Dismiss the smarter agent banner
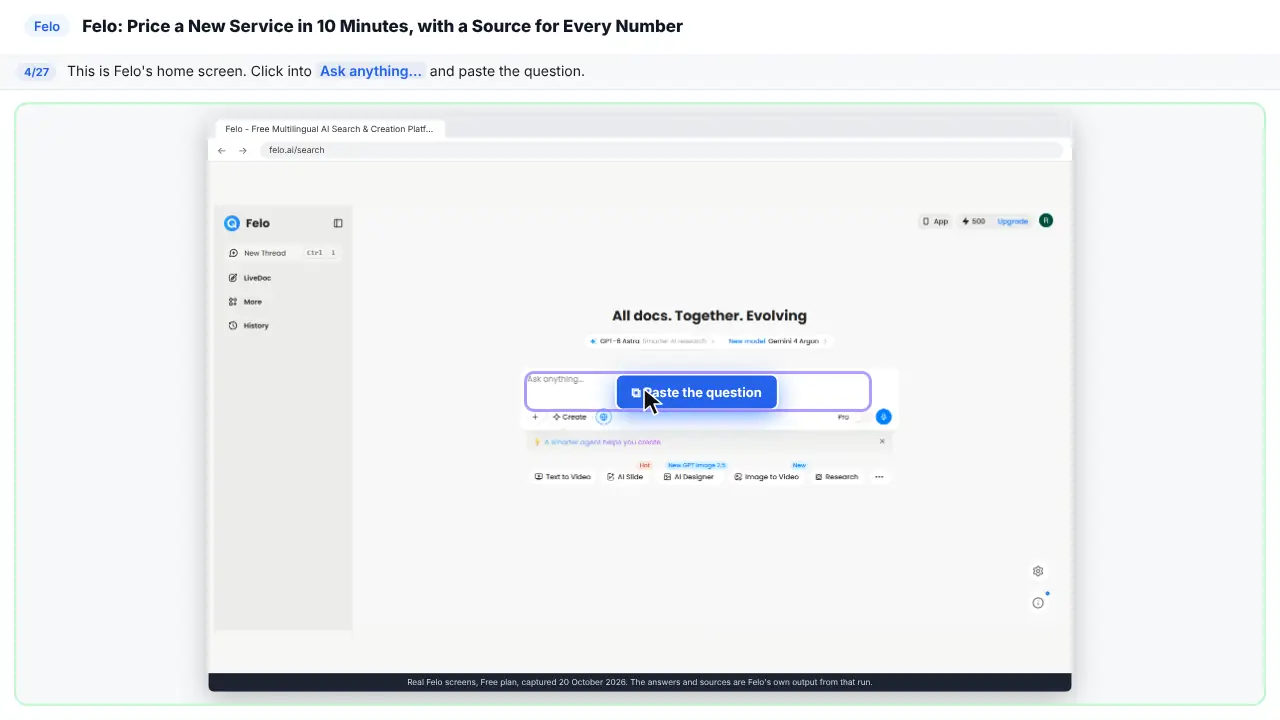Viewport: 1280px width, 720px height. 882,441
